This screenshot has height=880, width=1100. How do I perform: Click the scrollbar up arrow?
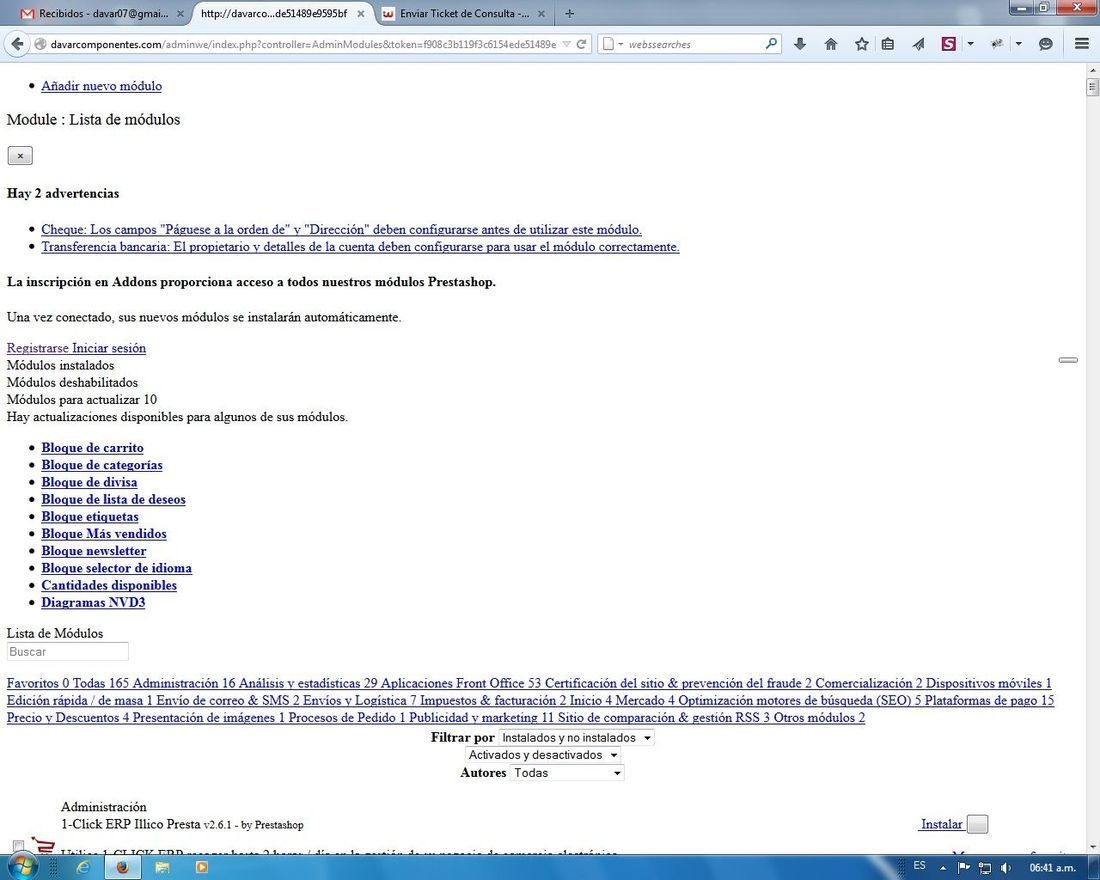[1092, 69]
